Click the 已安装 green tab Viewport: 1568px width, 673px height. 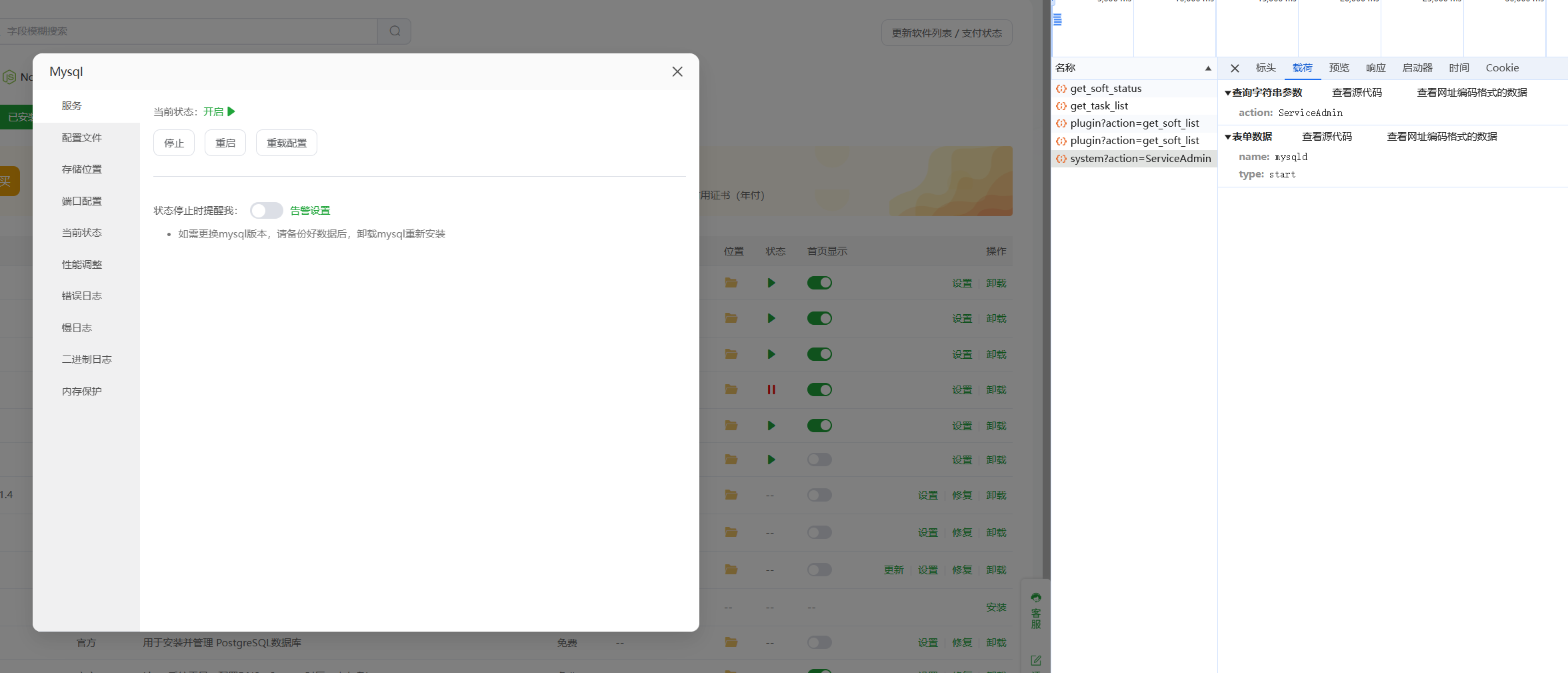(17, 117)
